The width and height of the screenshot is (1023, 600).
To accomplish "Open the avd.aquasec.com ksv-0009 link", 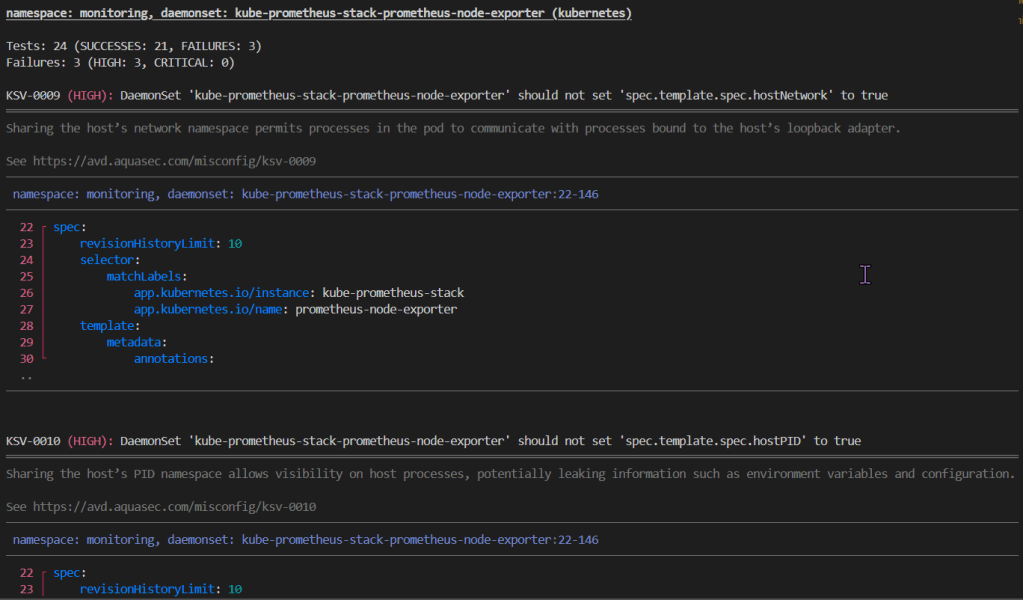I will pyautogui.click(x=174, y=161).
